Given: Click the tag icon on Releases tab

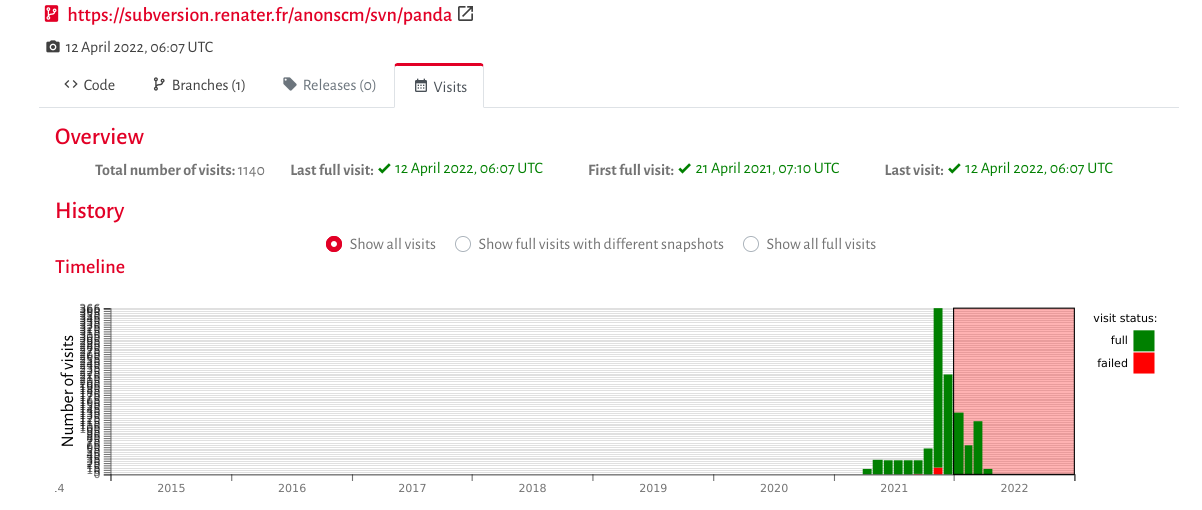Looking at the screenshot, I should pyautogui.click(x=290, y=85).
